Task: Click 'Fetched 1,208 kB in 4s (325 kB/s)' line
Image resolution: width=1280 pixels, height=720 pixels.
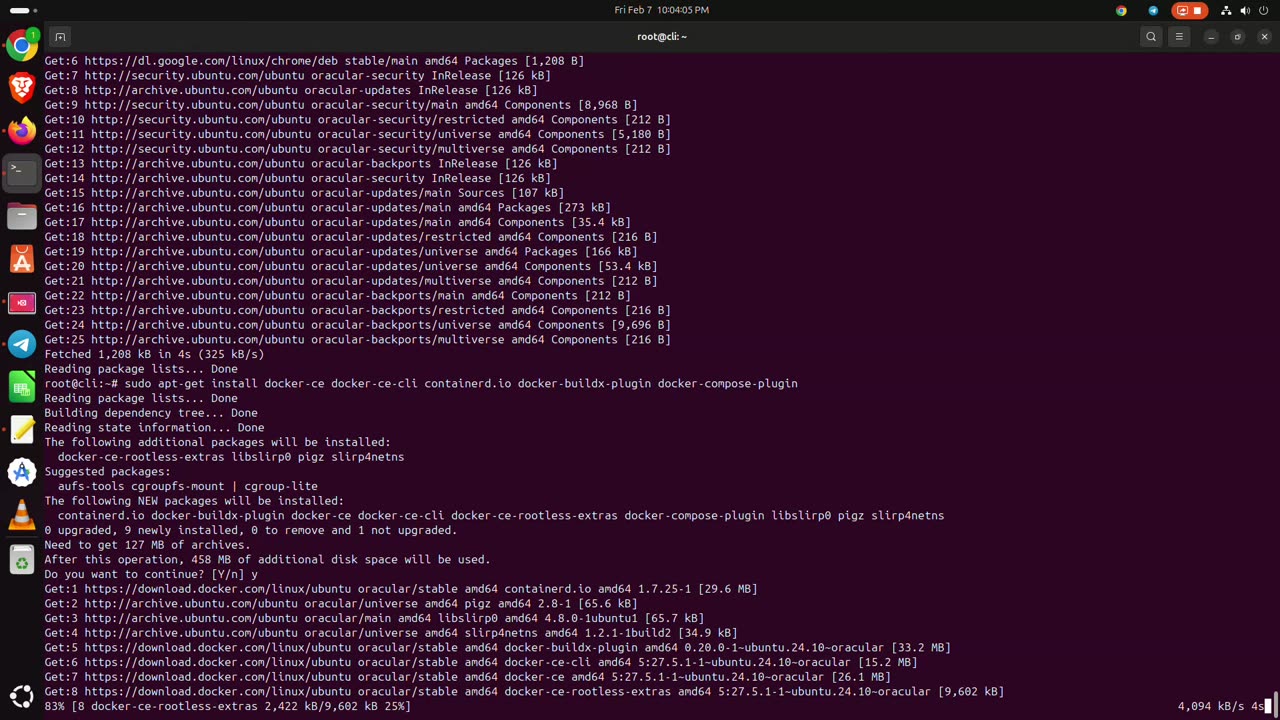Action: (x=154, y=354)
